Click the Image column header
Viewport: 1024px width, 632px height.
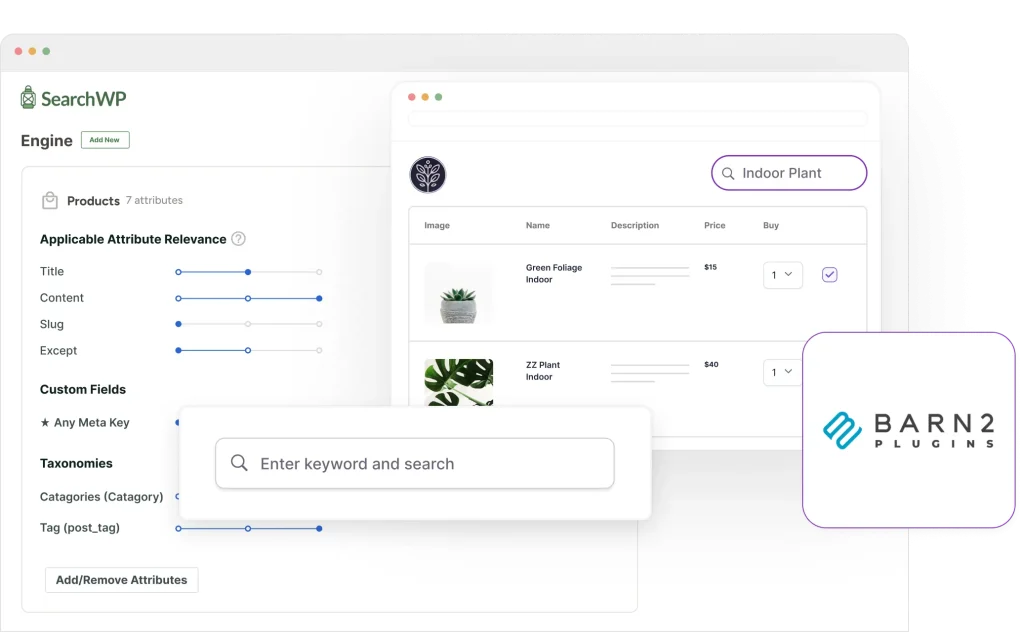click(437, 225)
